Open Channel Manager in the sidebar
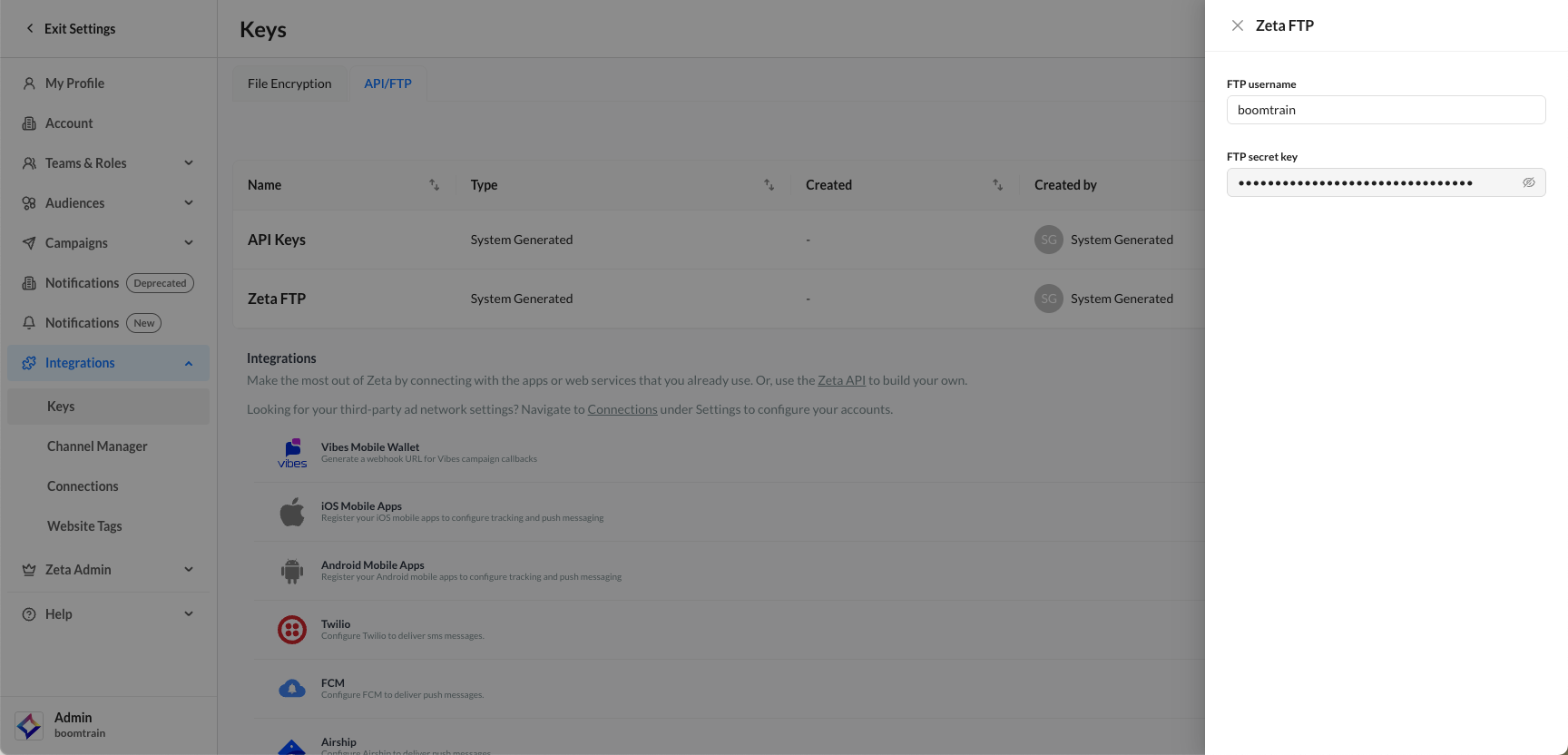 [x=97, y=446]
